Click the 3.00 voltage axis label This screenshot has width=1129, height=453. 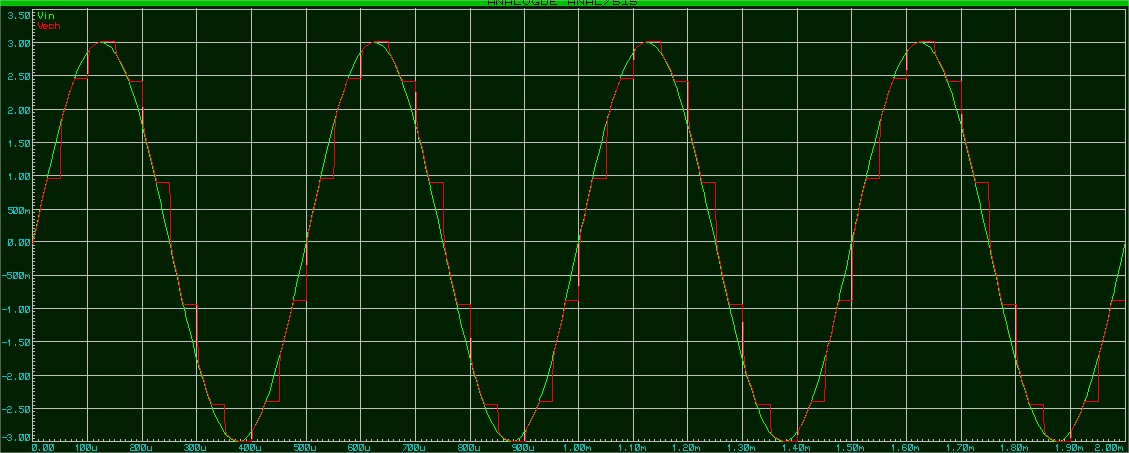click(x=21, y=43)
